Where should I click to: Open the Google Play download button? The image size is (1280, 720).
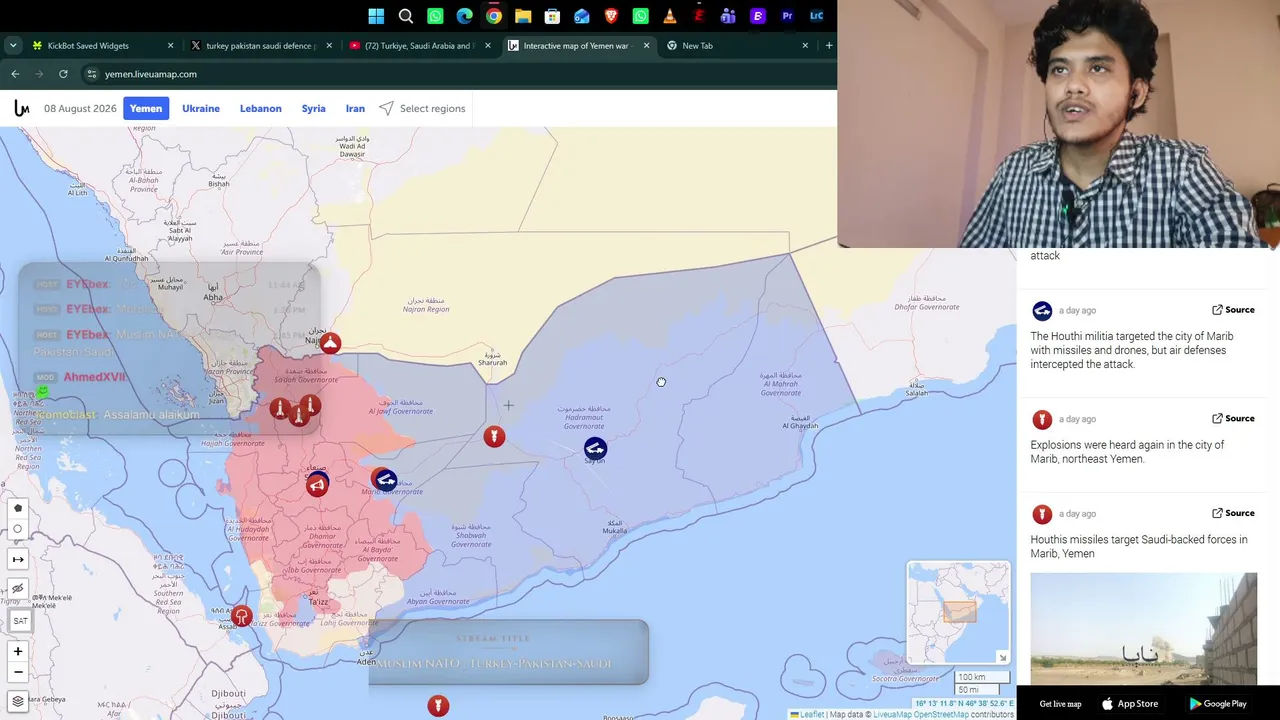coord(1217,704)
